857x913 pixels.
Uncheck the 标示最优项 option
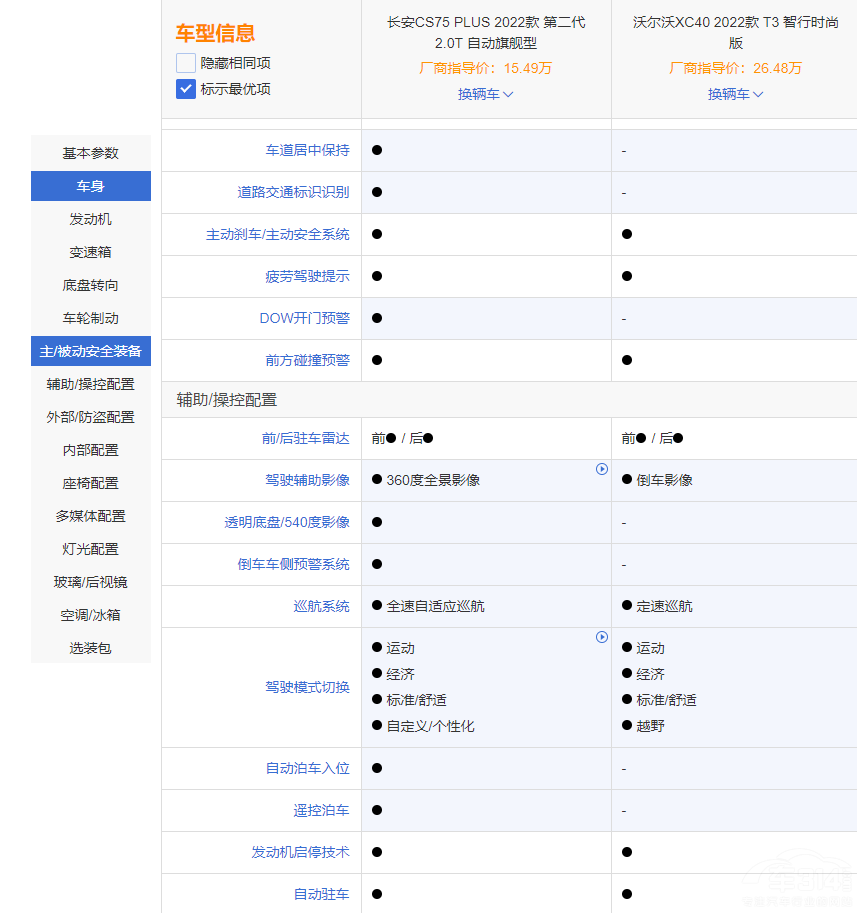[x=184, y=88]
